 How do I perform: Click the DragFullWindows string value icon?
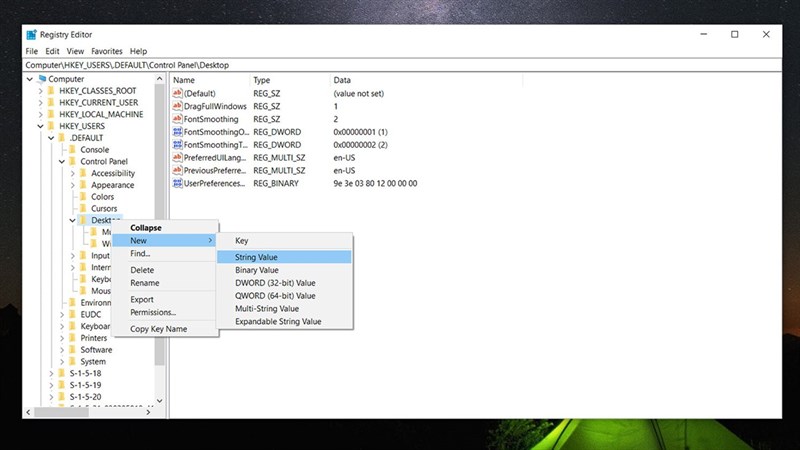coord(177,106)
